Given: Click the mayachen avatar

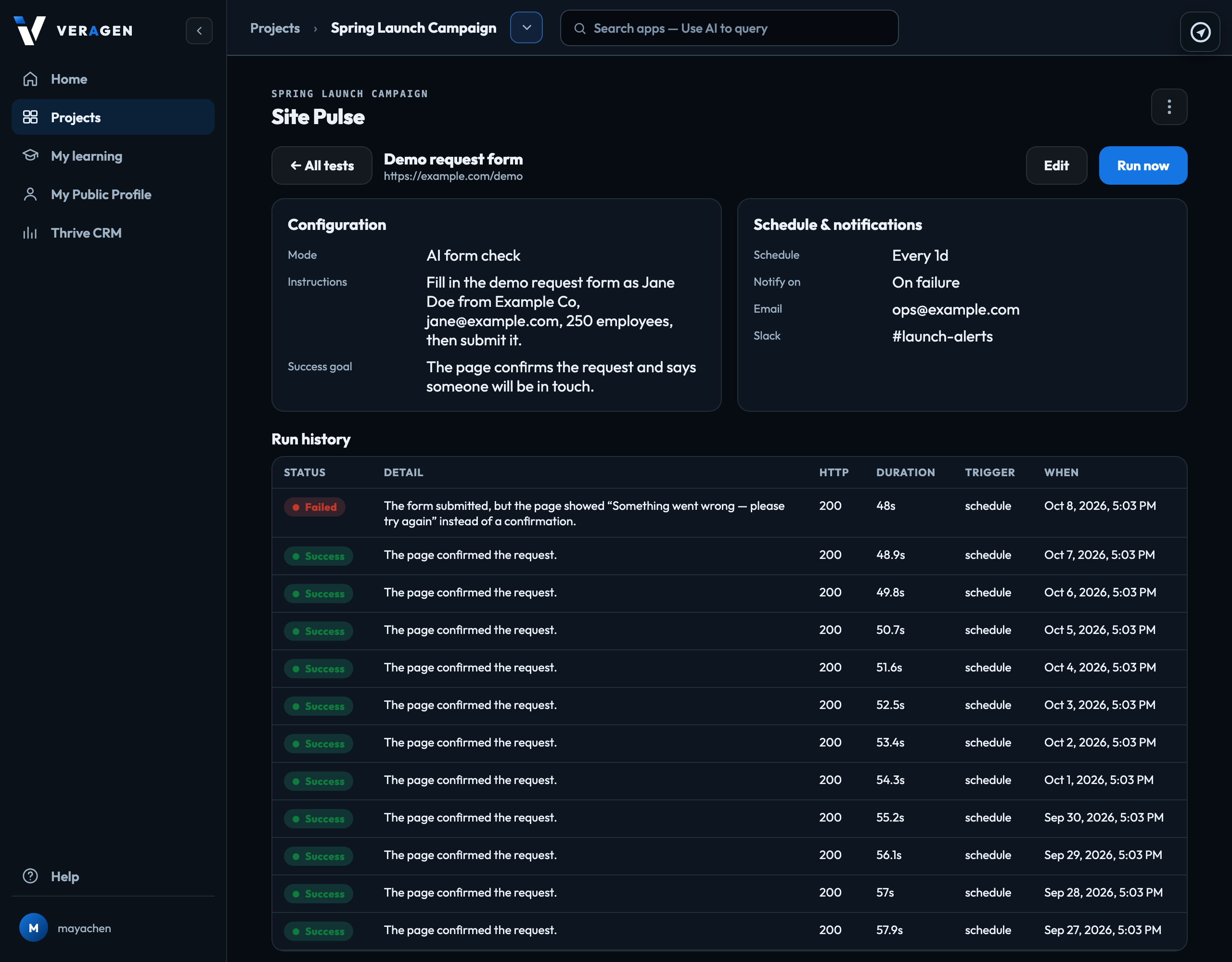Looking at the screenshot, I should coord(34,927).
